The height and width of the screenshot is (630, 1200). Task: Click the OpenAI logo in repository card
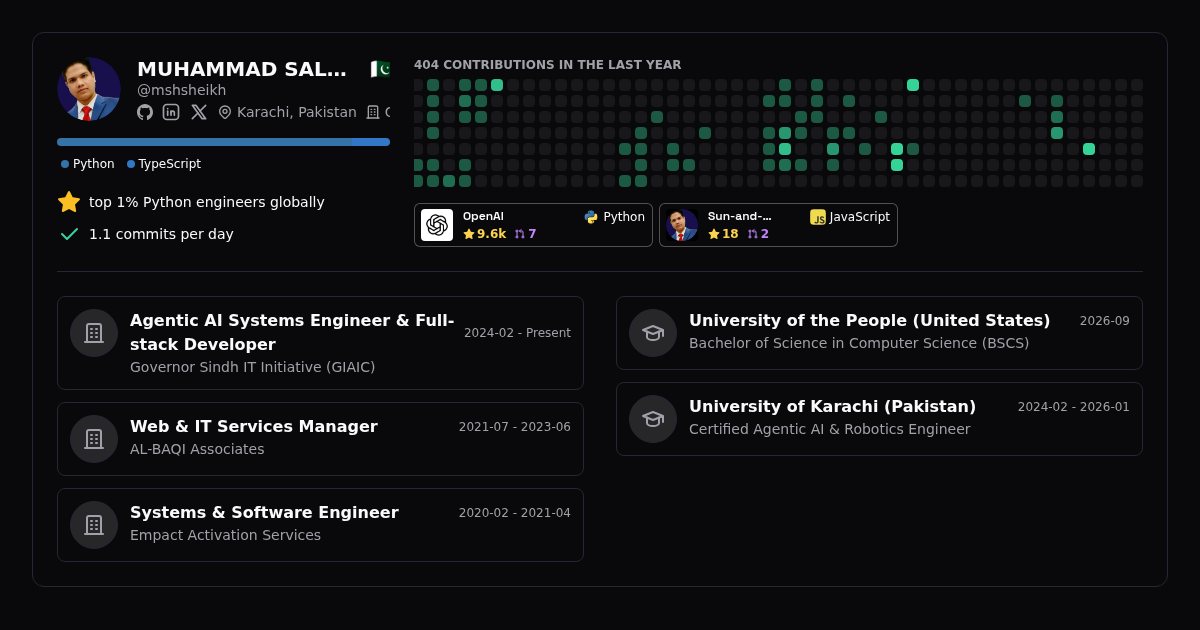437,225
